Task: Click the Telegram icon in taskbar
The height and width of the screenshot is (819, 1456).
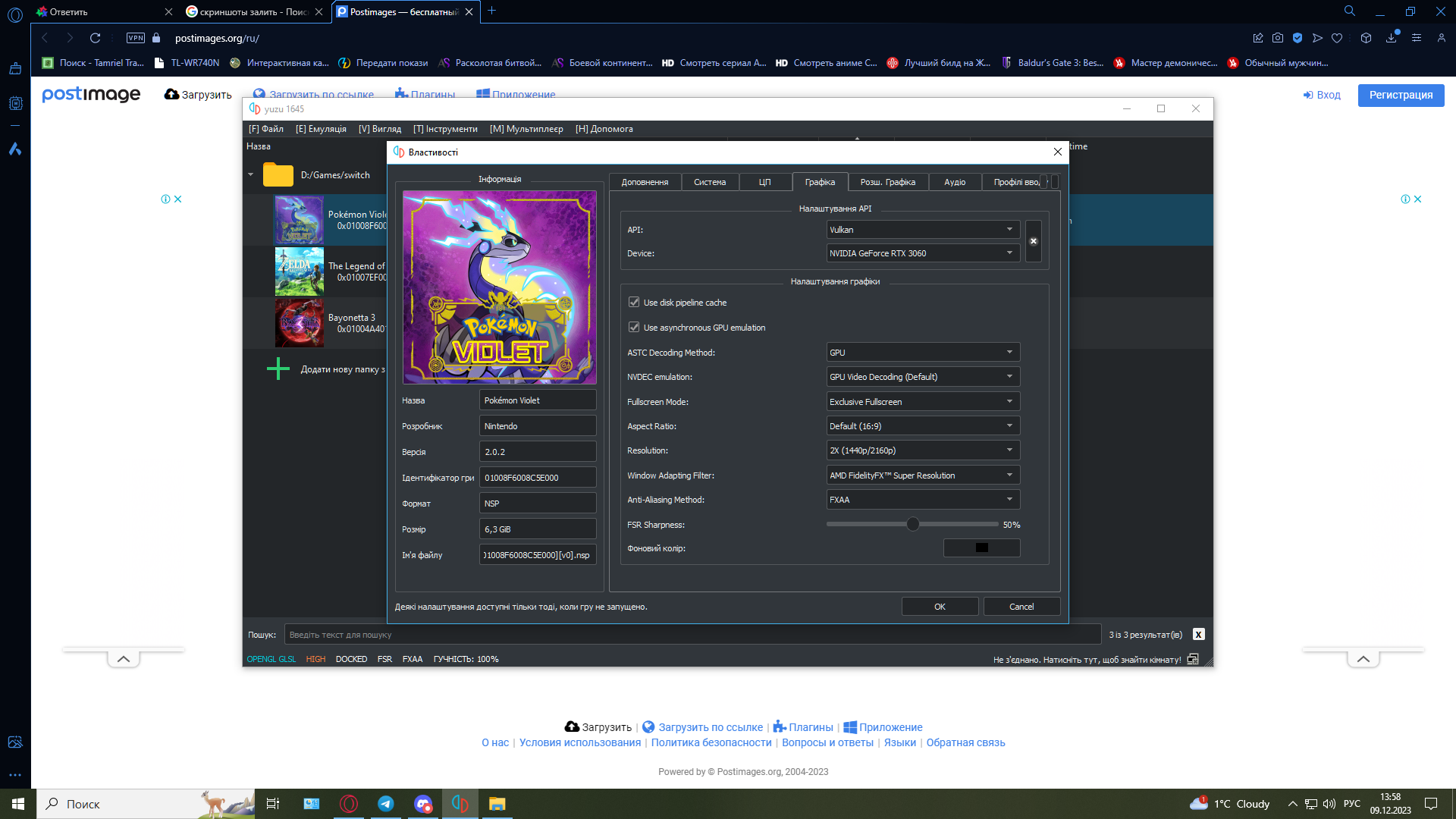Action: tap(386, 804)
